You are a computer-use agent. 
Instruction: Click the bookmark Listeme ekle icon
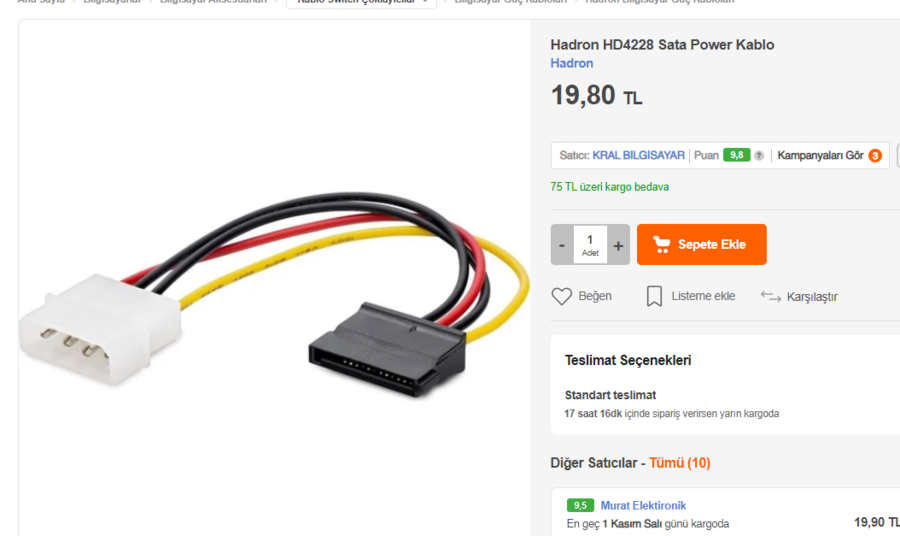[654, 296]
